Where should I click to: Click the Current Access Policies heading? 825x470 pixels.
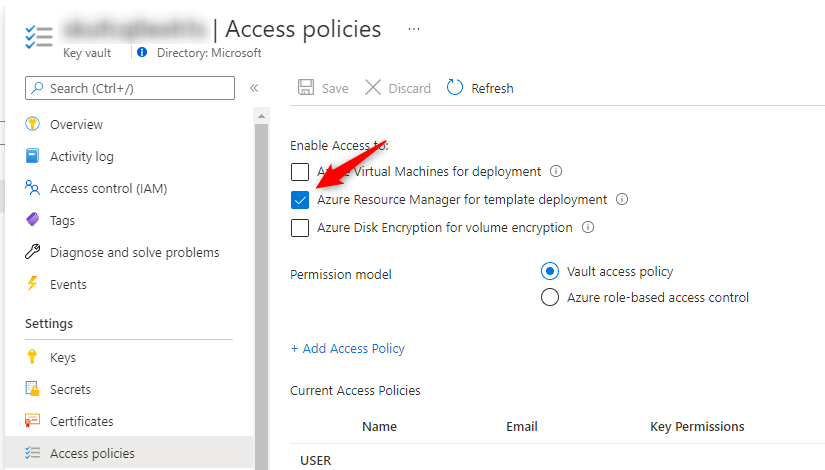pos(355,391)
